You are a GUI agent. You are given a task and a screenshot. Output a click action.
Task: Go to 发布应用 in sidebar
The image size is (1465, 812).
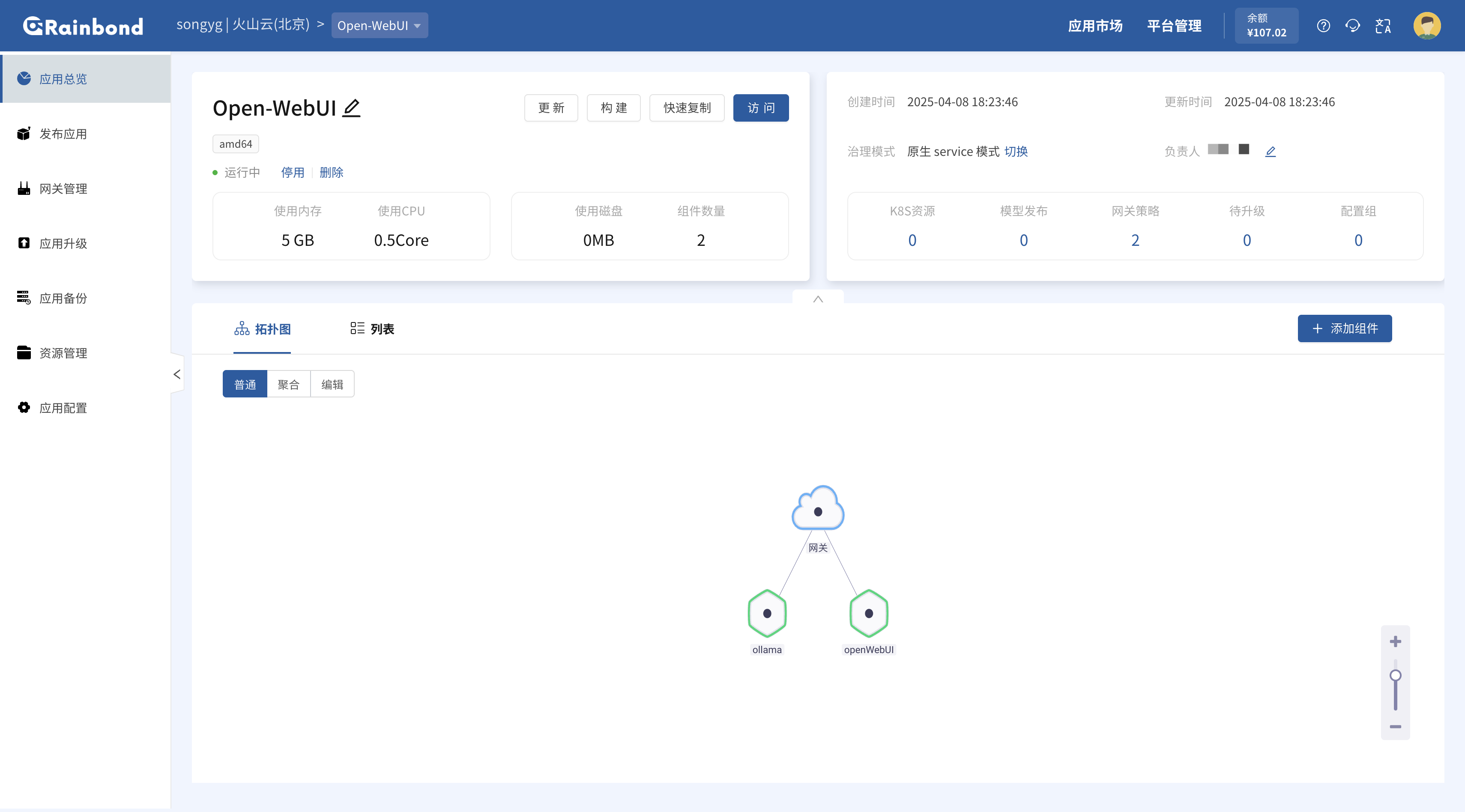86,134
